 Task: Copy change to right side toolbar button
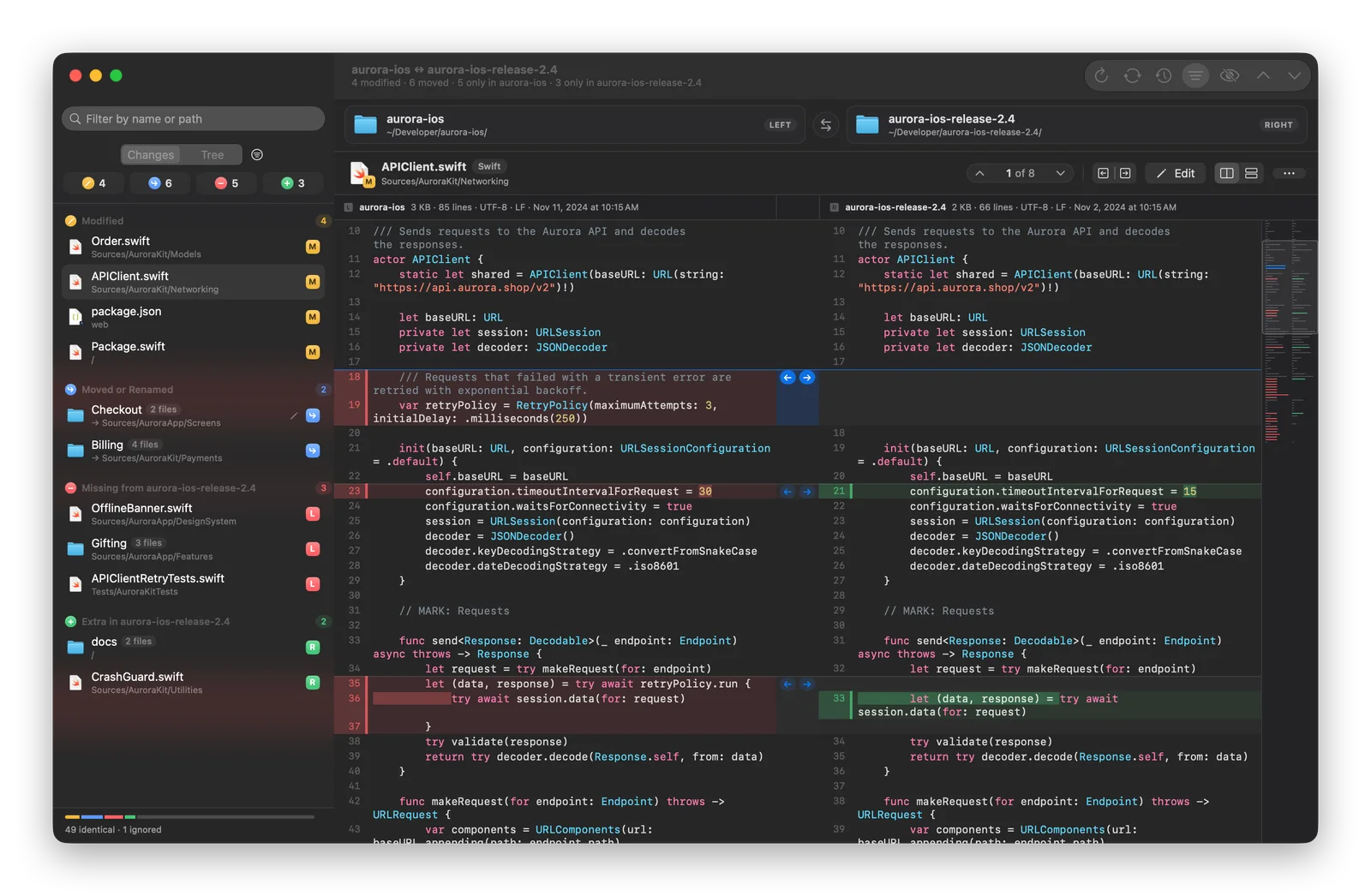coord(1125,173)
